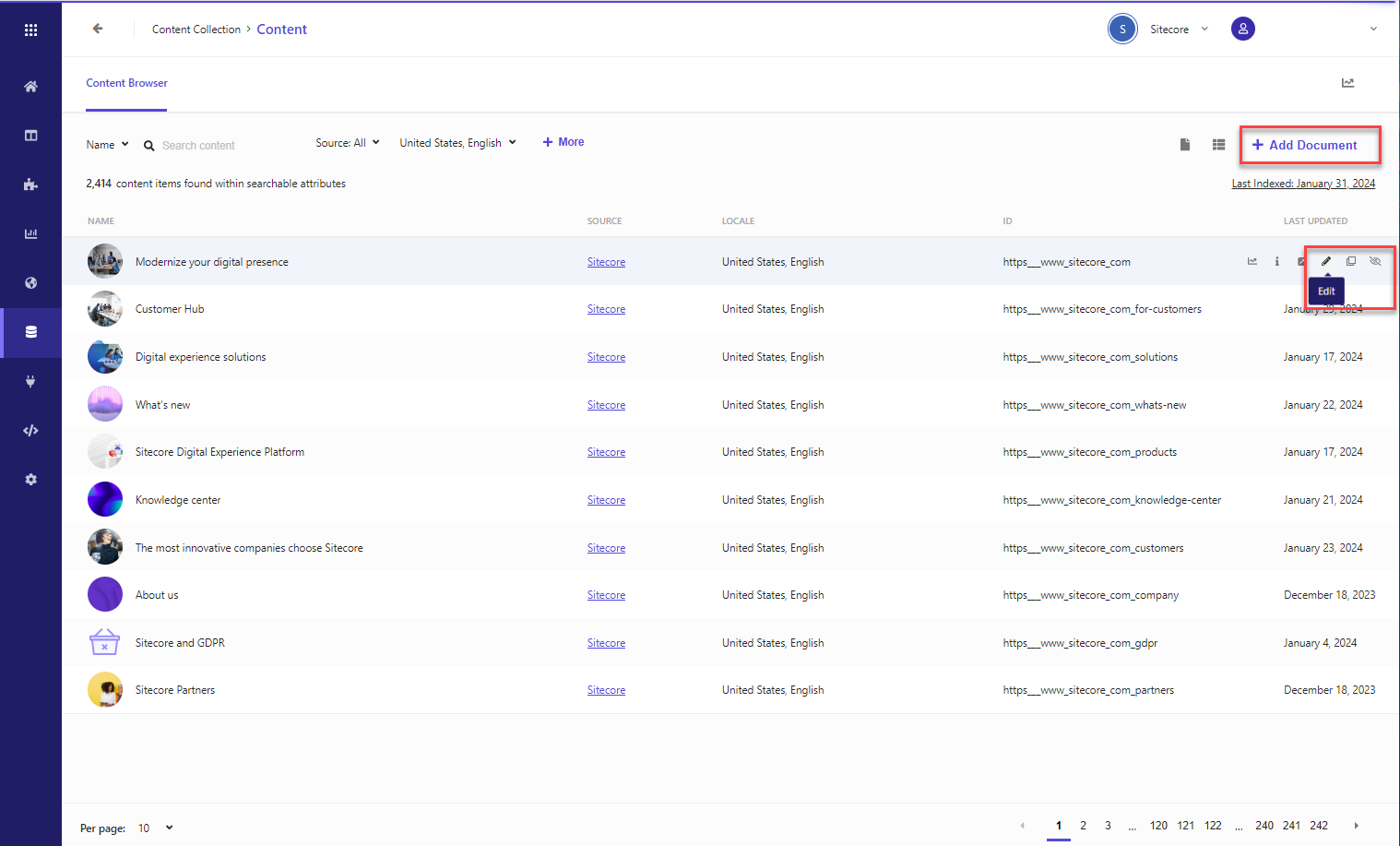Click the More filters button
Image resolution: width=1400 pixels, height=846 pixels.
pos(564,142)
